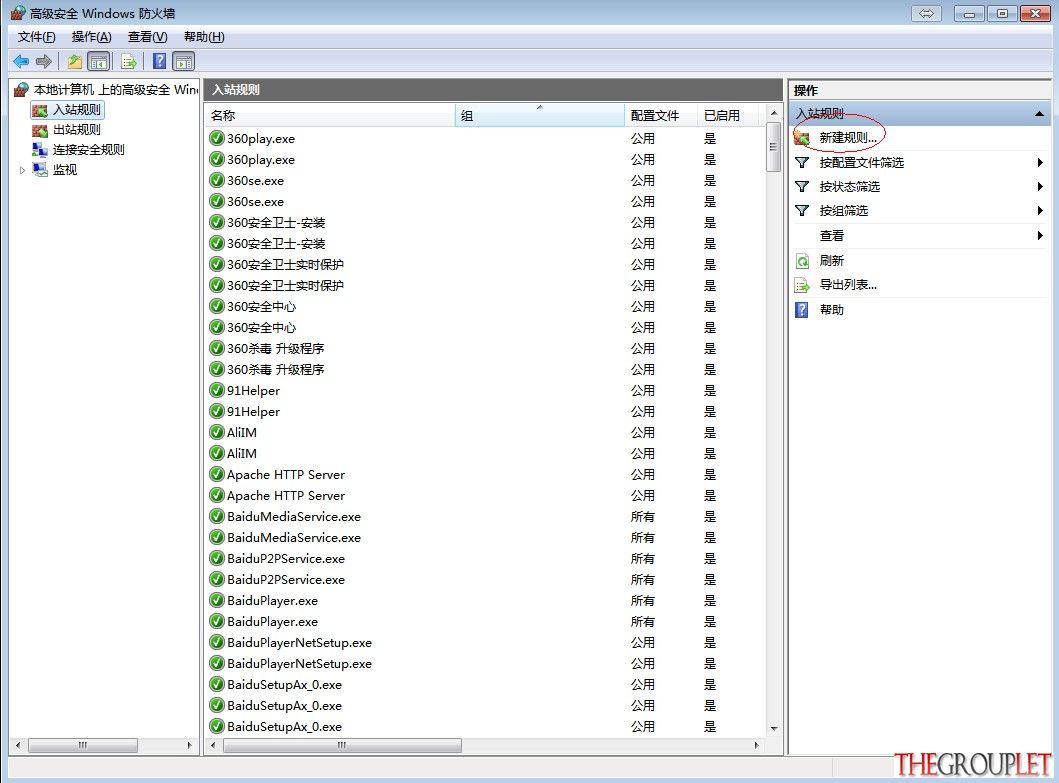Click the export list toolbar icon

(x=128, y=61)
